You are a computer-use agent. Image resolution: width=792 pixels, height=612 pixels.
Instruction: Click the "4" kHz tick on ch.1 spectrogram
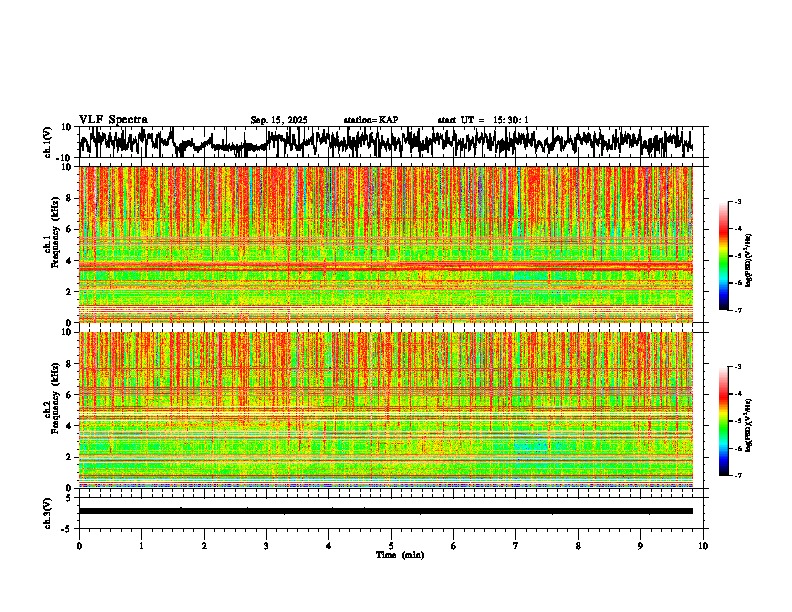tap(69, 261)
